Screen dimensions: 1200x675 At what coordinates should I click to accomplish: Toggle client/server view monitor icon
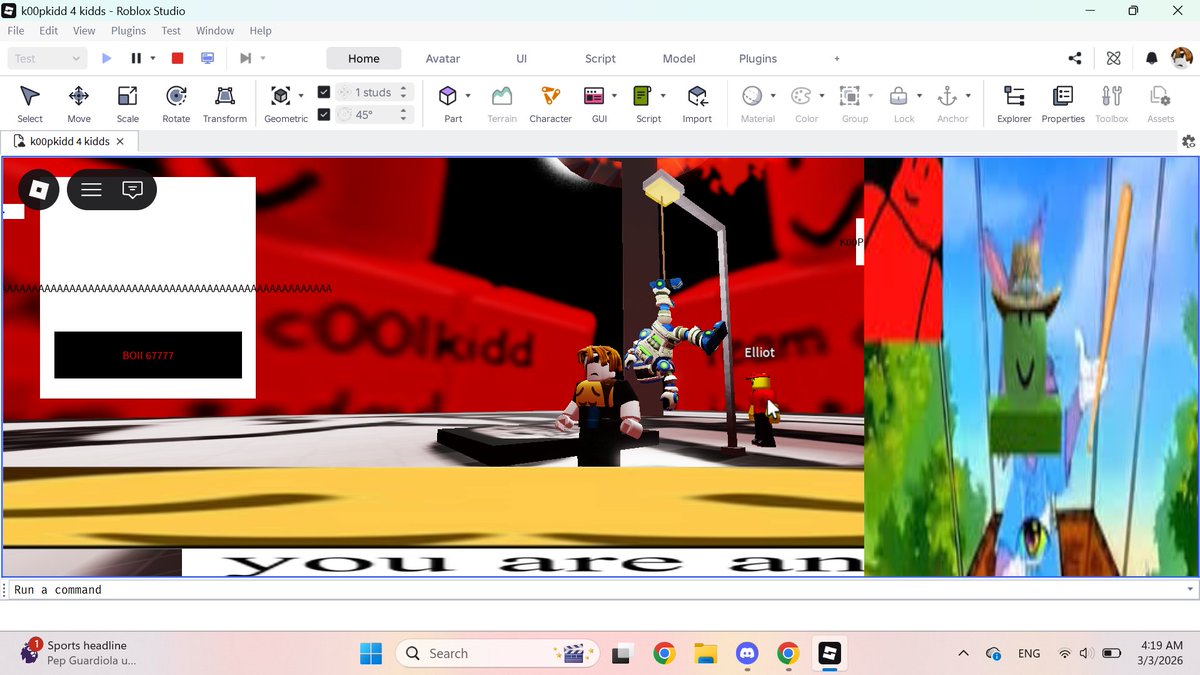[207, 59]
